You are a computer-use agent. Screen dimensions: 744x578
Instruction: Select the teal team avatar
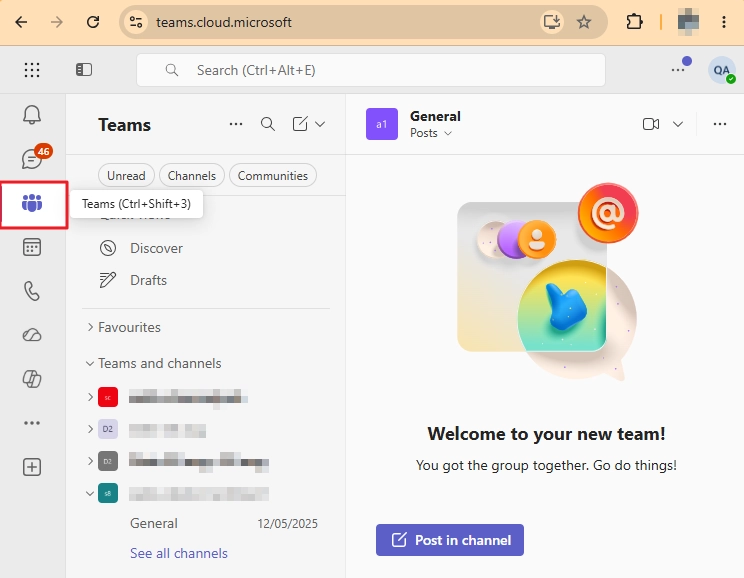[x=108, y=494]
